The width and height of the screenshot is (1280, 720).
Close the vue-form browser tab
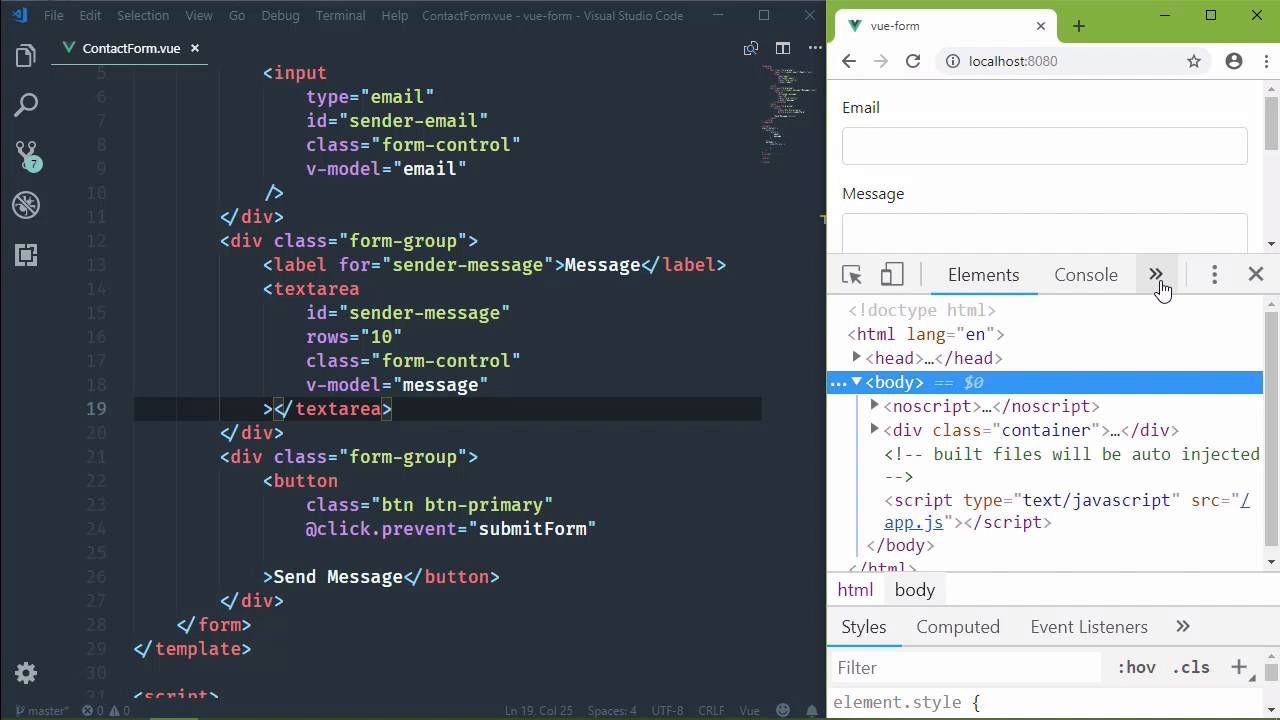[x=1041, y=26]
